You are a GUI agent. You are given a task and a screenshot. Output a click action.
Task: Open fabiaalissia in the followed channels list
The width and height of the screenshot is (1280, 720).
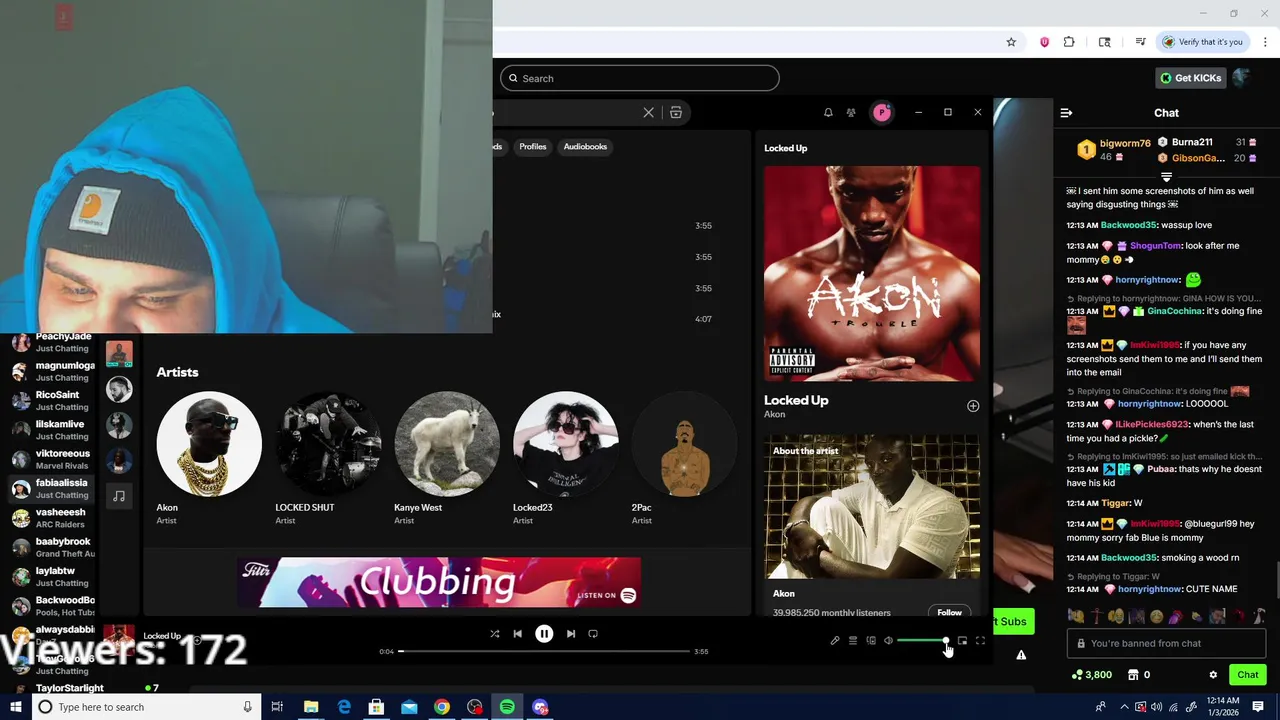(x=50, y=488)
